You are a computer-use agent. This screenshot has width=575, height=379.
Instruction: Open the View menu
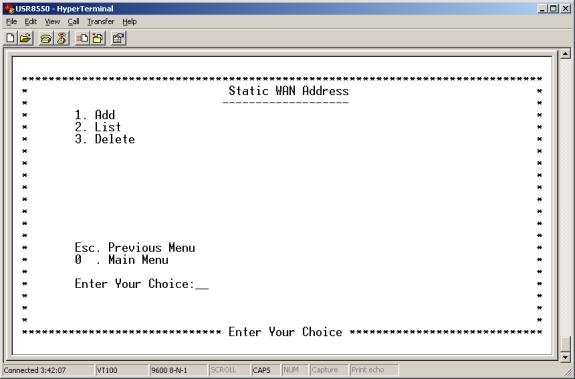pyautogui.click(x=52, y=22)
